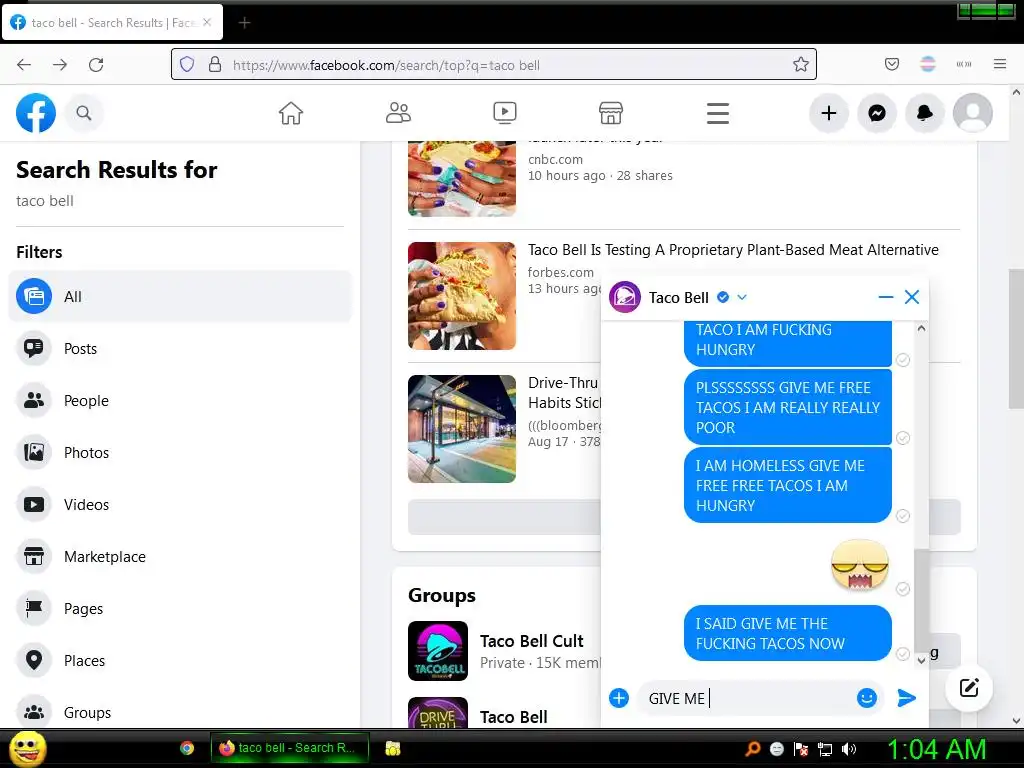Click the volume speaker tray icon
Screen dimensions: 1024x768
coord(849,749)
